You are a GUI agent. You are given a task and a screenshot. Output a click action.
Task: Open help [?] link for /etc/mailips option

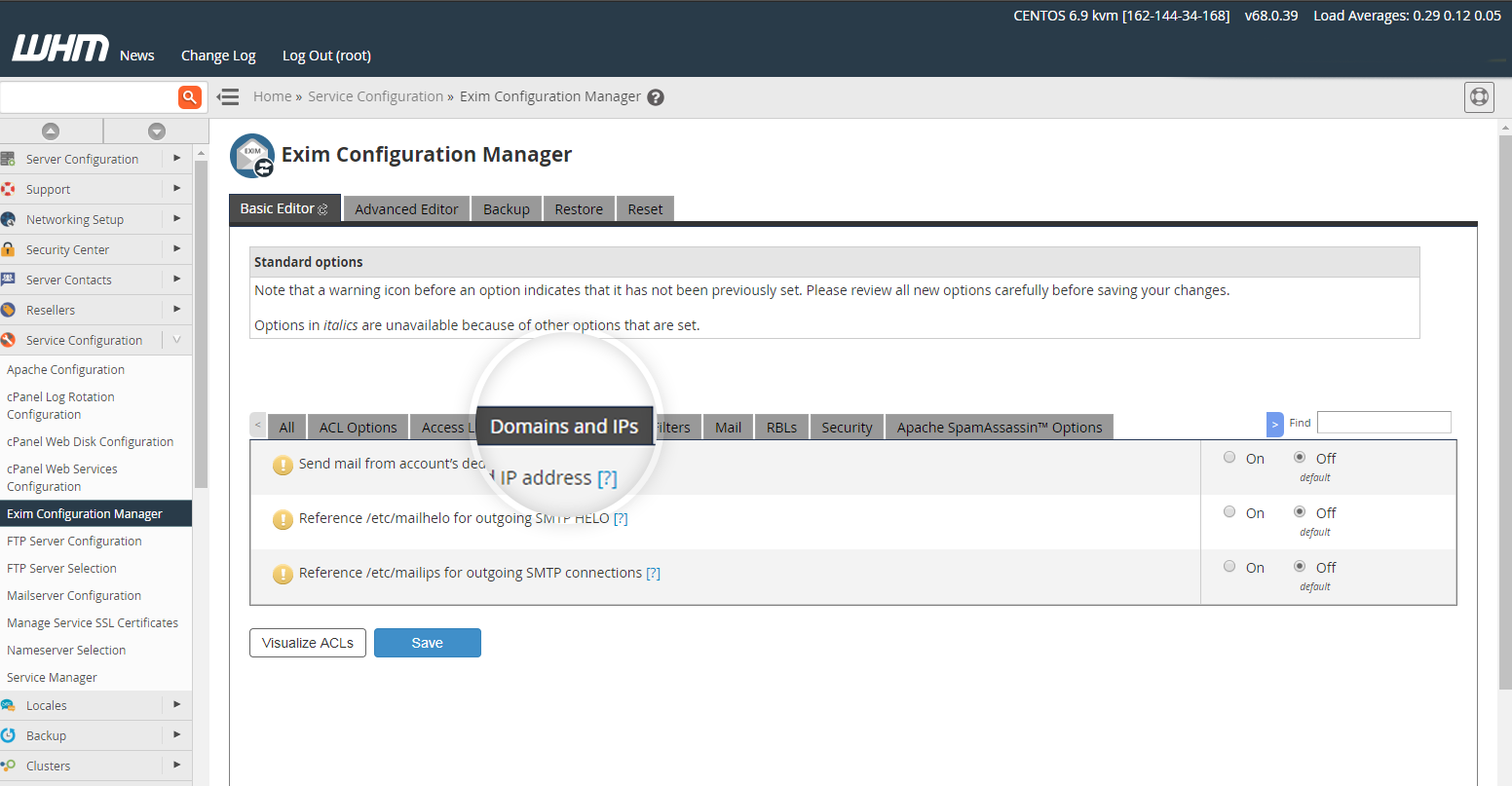point(653,573)
